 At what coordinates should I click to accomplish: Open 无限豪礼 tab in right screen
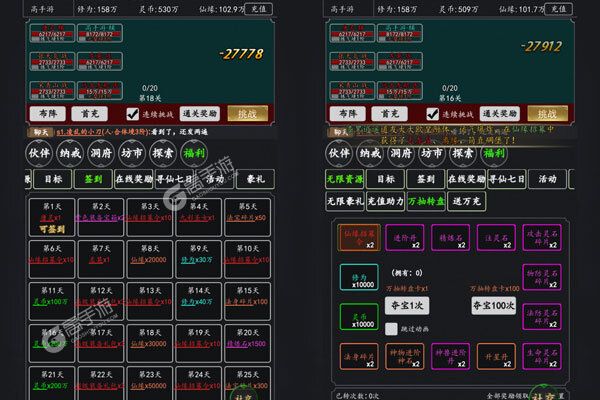tap(344, 201)
